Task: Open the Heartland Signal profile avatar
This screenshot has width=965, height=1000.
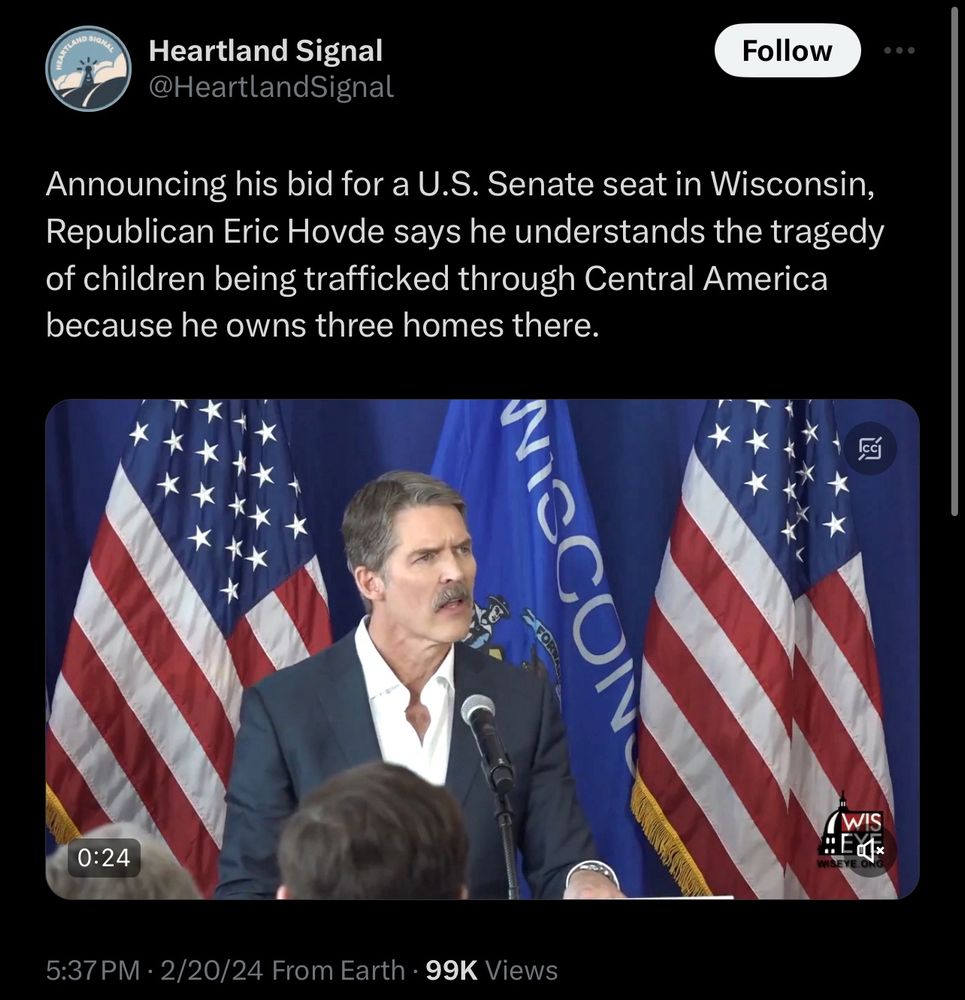Action: point(88,68)
